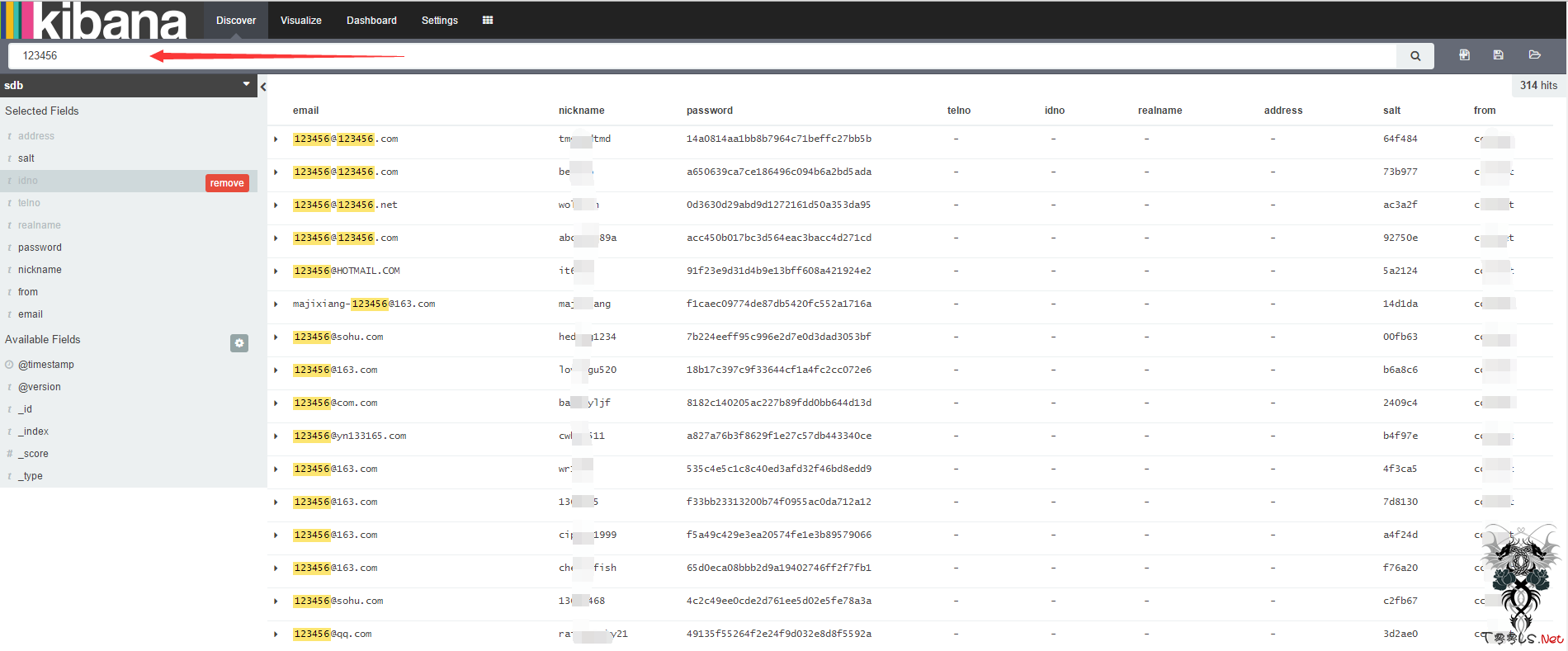Switch to the Visualize tab
This screenshot has height=651, width=1568.
tap(301, 20)
